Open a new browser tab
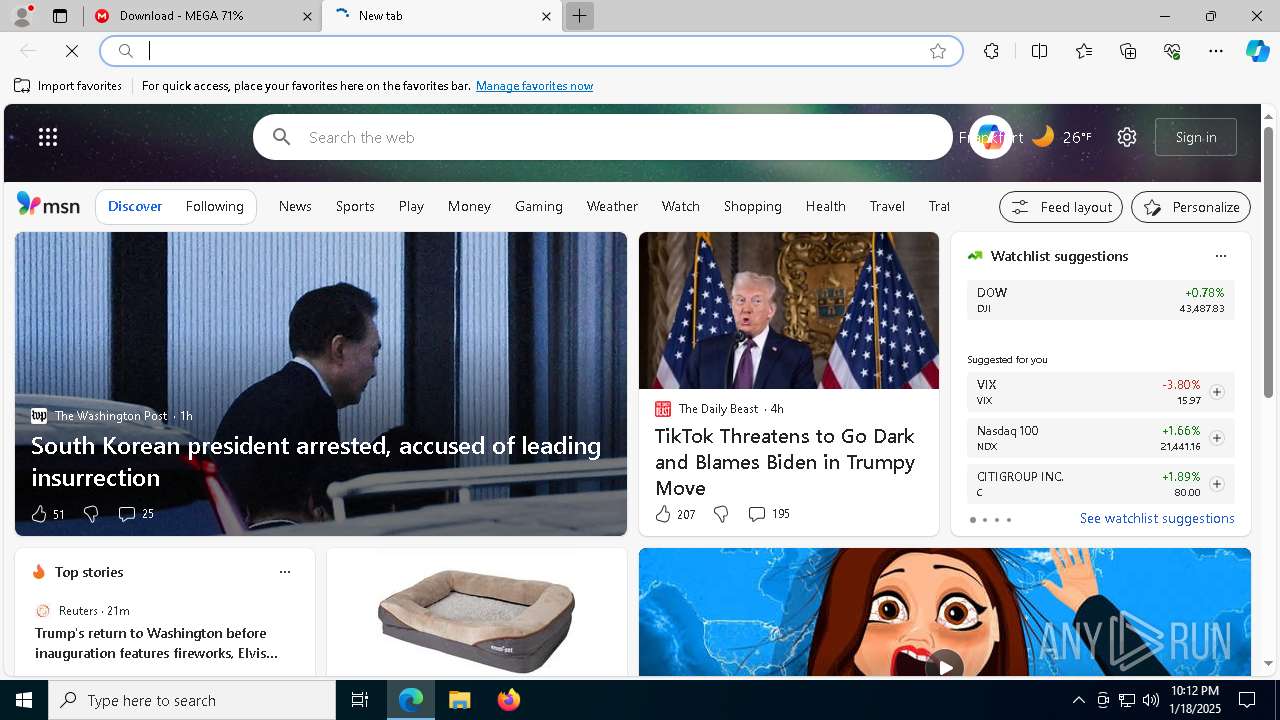 (579, 16)
